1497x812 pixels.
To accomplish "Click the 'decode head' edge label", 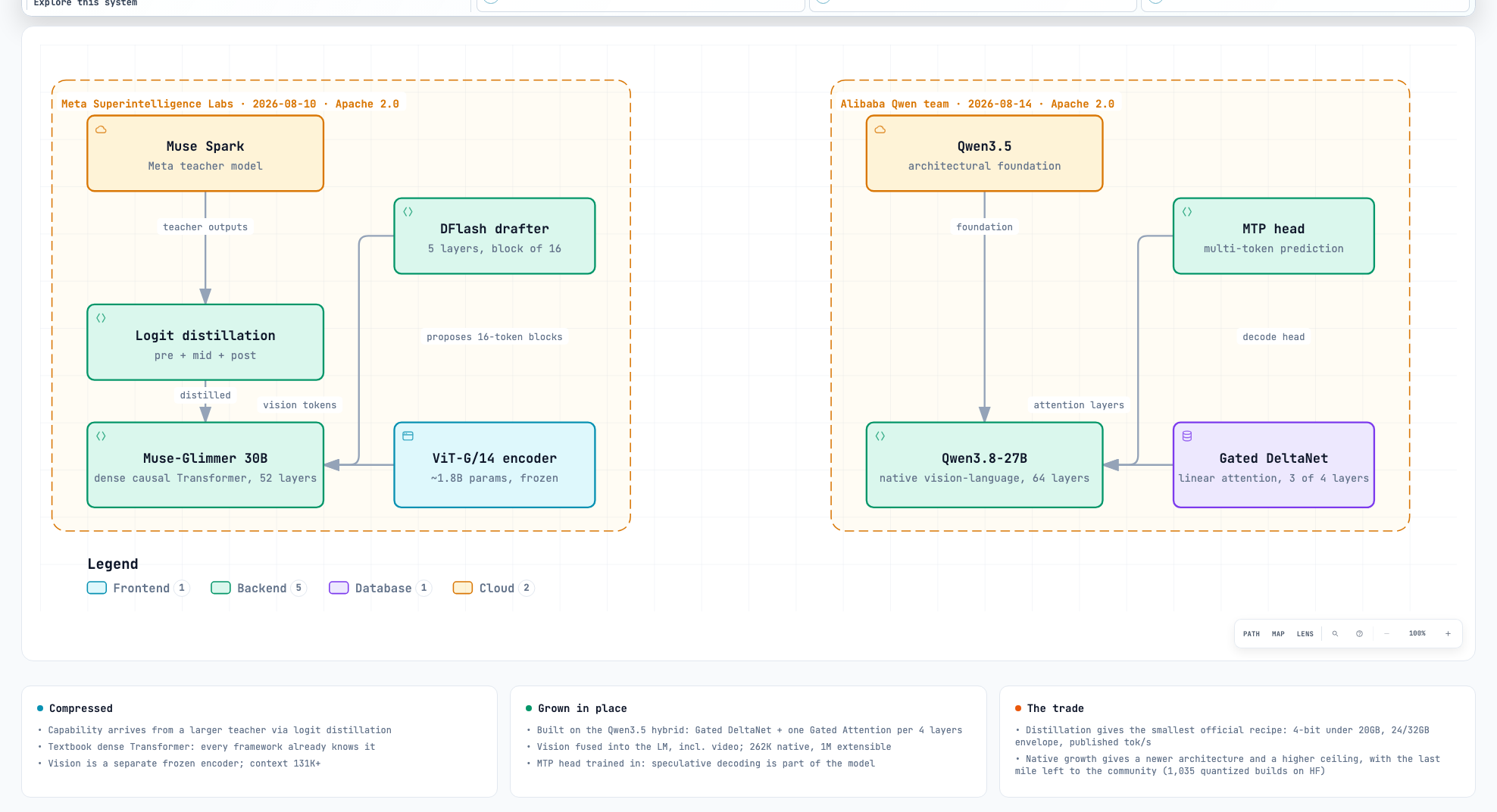I will click(x=1274, y=337).
